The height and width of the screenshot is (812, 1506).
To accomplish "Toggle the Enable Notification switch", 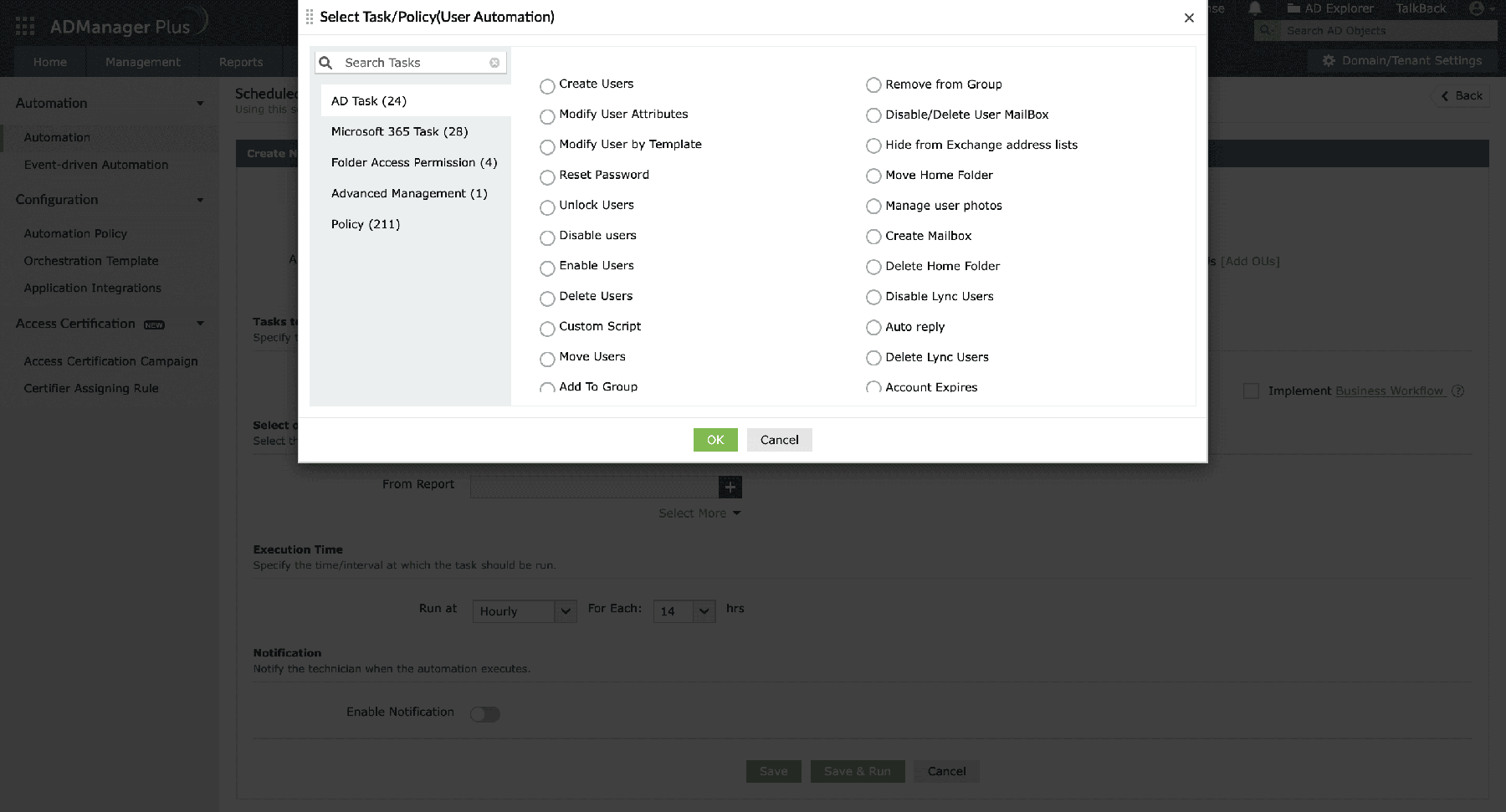I will pyautogui.click(x=484, y=713).
